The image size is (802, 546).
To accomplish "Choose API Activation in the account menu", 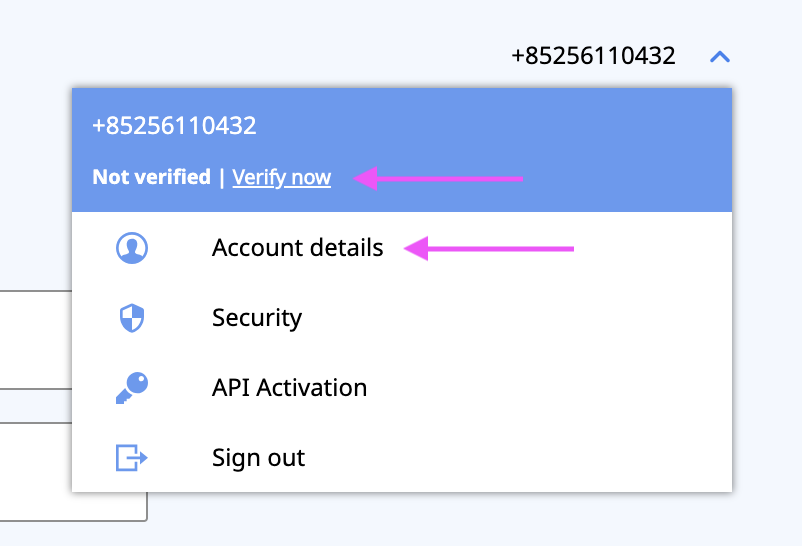I will [x=289, y=388].
